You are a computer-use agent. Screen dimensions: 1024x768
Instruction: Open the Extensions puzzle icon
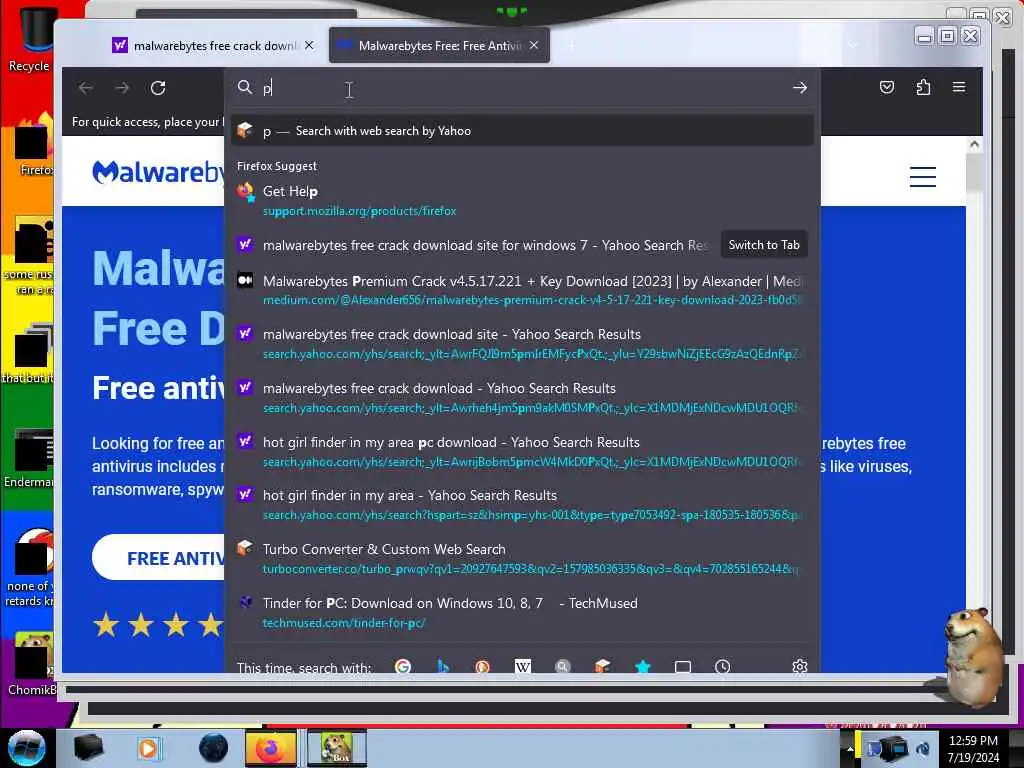[x=923, y=88]
